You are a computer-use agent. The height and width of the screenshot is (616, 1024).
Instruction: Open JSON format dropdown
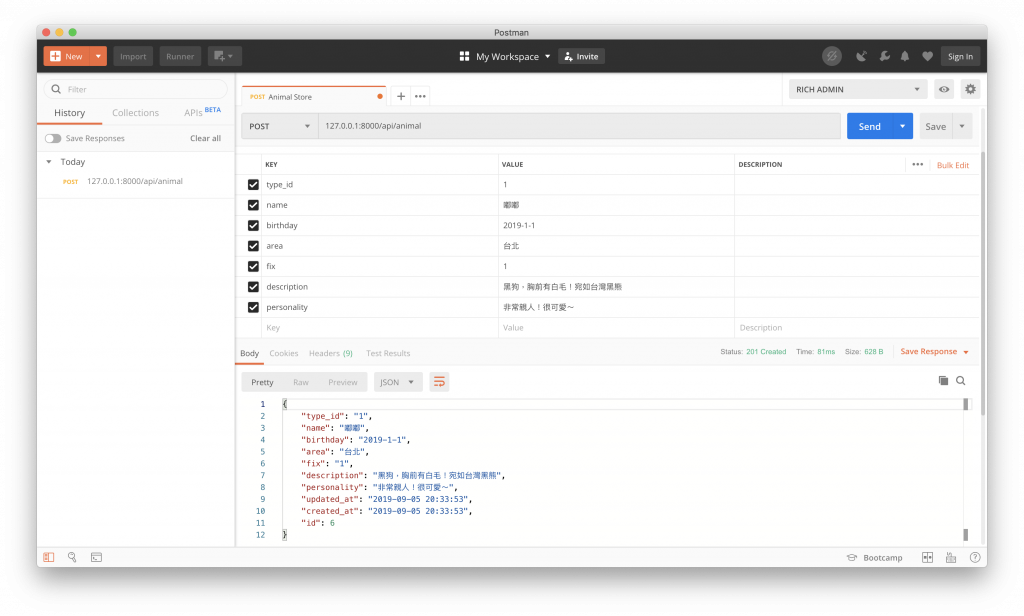(398, 382)
